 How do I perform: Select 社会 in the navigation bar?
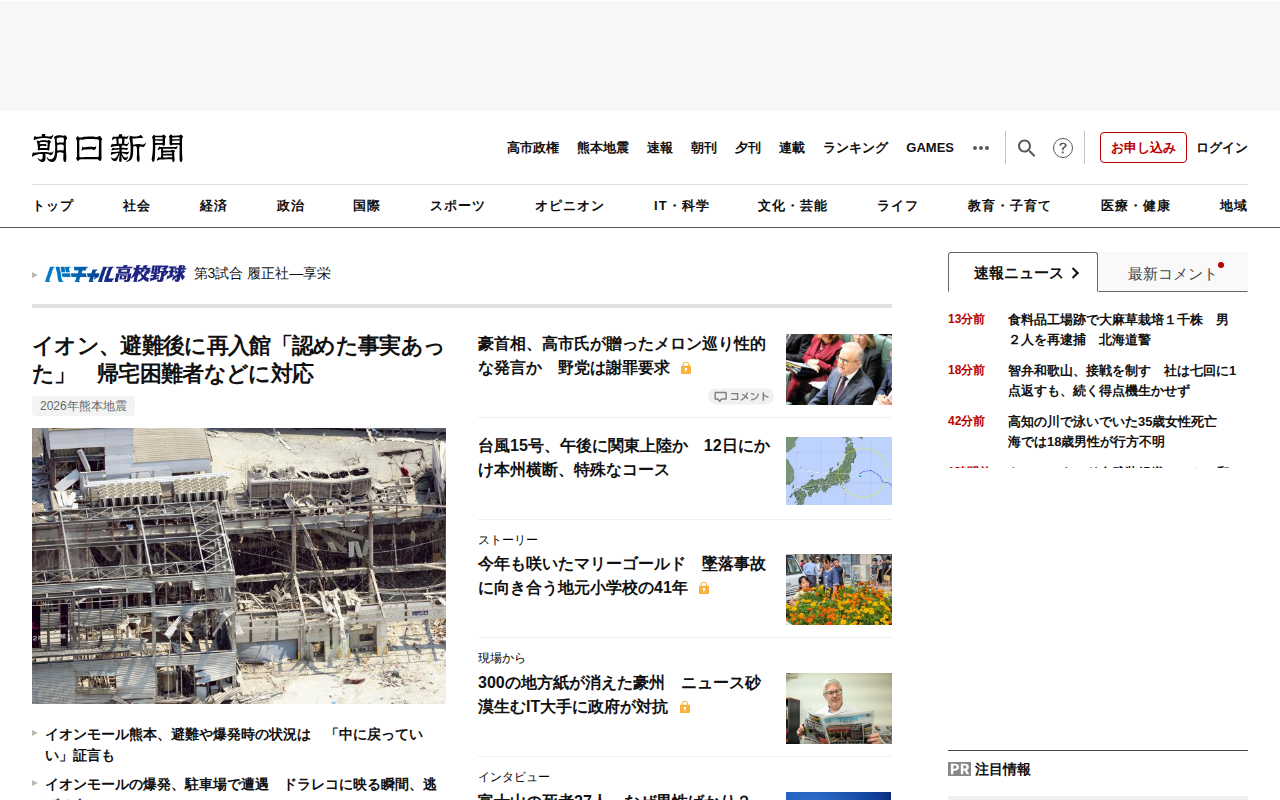(137, 206)
